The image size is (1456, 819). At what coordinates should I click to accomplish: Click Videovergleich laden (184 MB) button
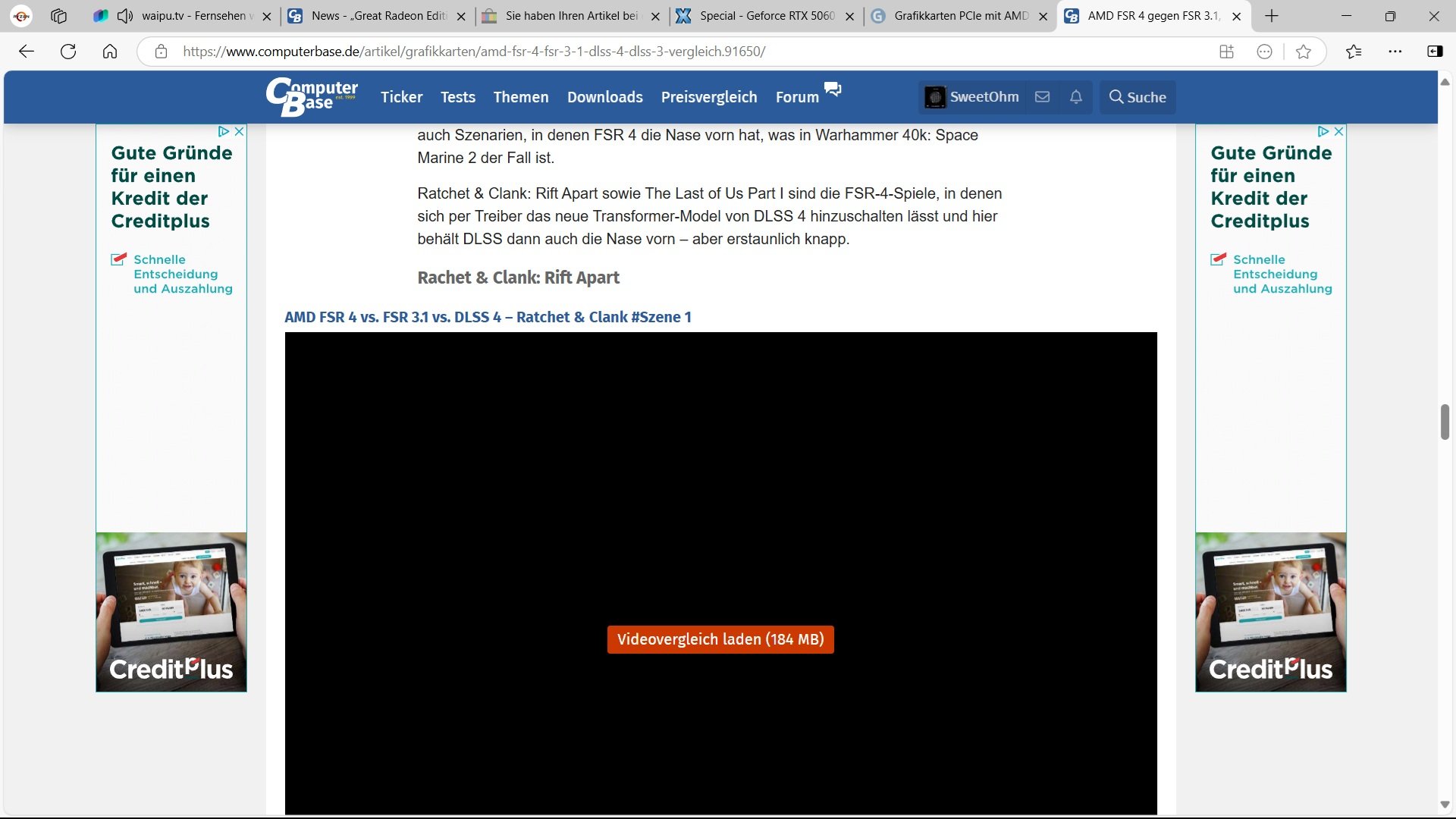[720, 639]
